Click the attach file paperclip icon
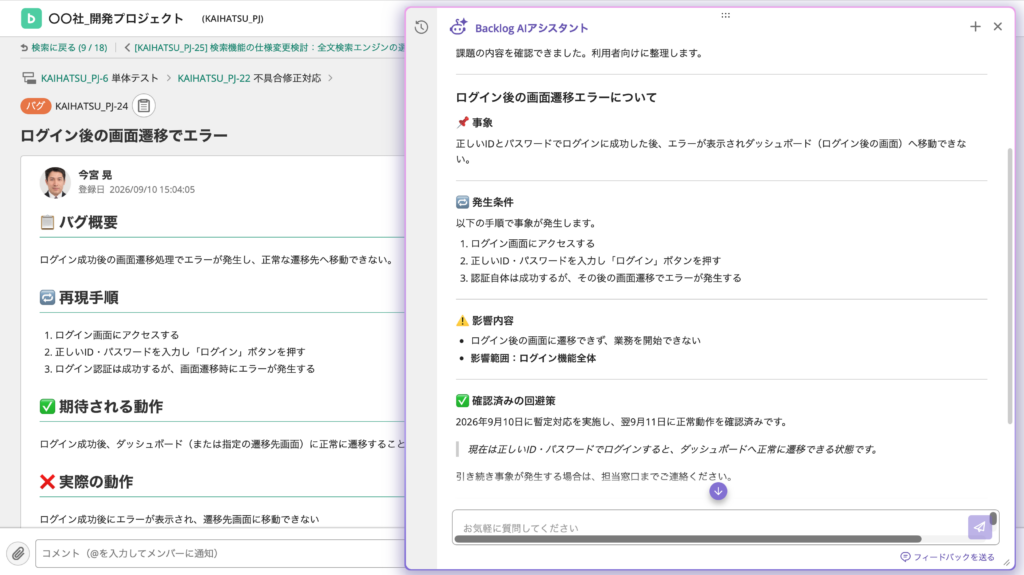 click(18, 553)
